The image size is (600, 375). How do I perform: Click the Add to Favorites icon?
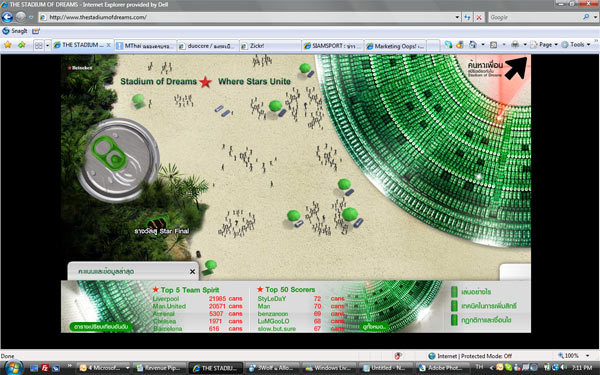22,45
